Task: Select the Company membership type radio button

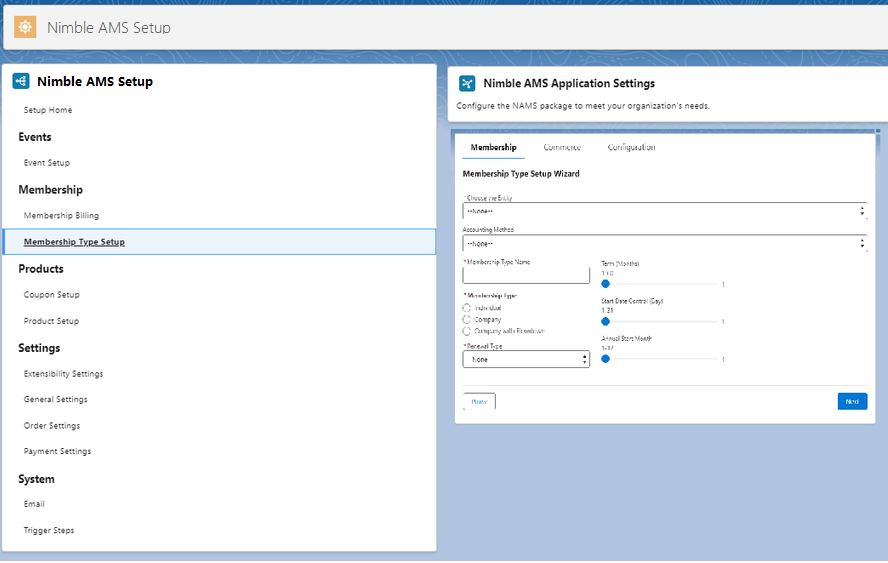Action: (x=467, y=319)
